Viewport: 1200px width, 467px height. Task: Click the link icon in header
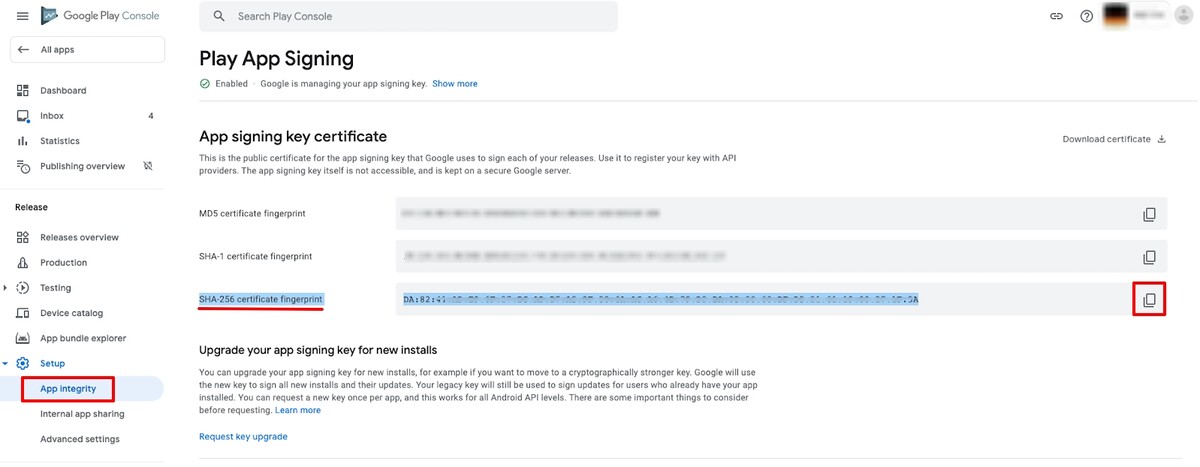[1056, 16]
